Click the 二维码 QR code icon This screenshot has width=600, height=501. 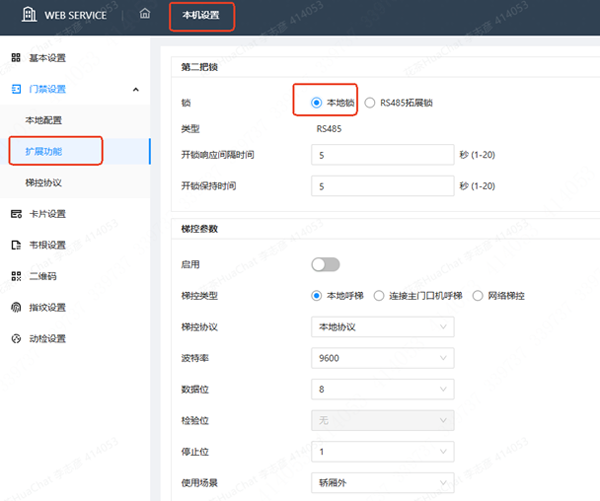(16, 275)
